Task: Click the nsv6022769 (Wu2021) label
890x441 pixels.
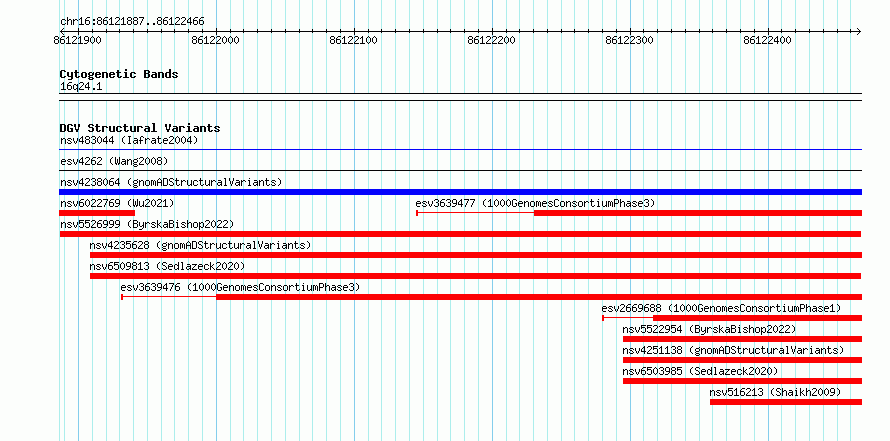Action: coord(117,203)
